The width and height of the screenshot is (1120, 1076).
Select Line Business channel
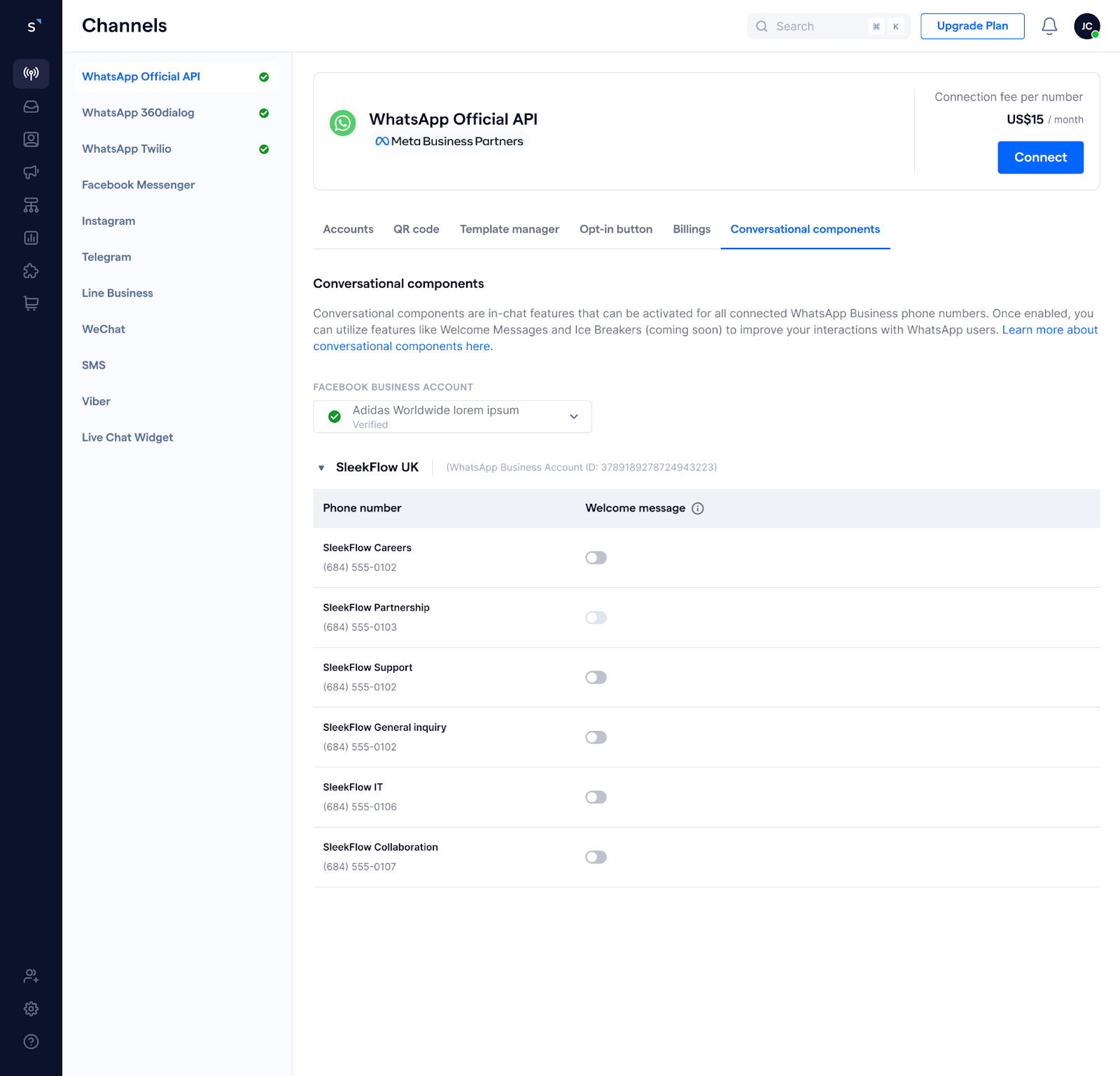[x=176, y=293]
